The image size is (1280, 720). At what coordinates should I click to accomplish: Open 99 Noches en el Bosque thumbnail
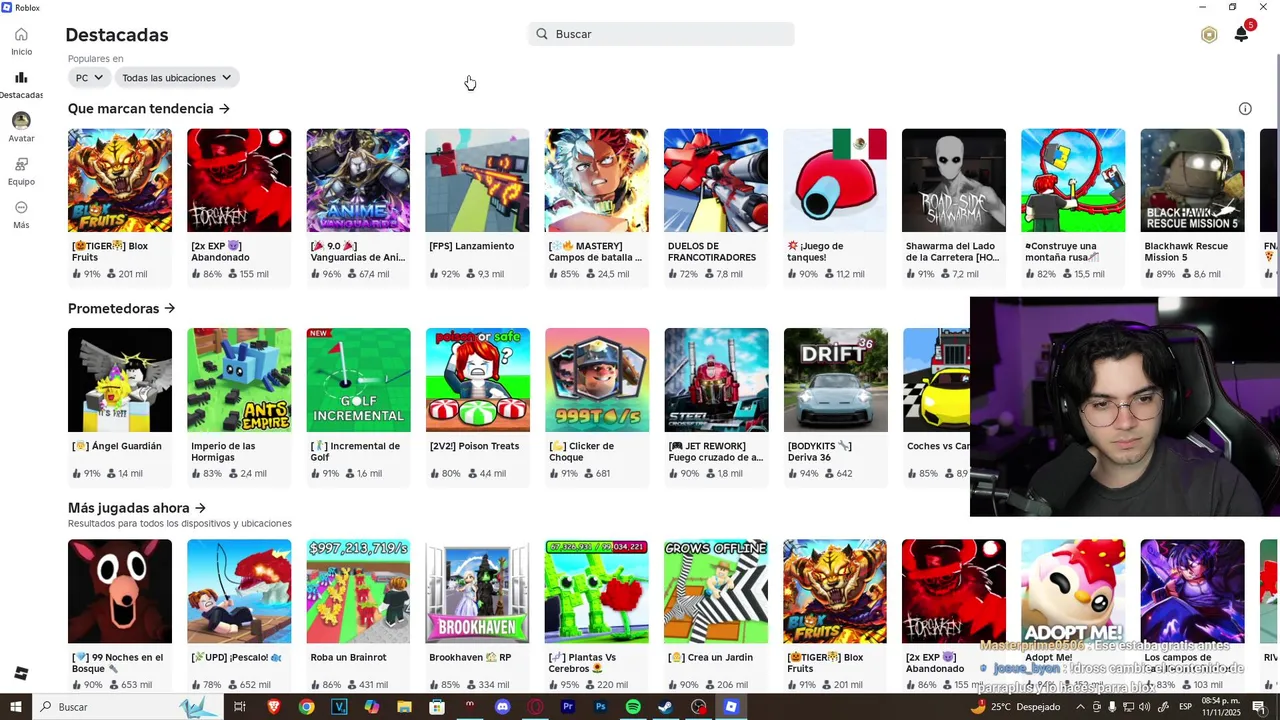coord(120,592)
